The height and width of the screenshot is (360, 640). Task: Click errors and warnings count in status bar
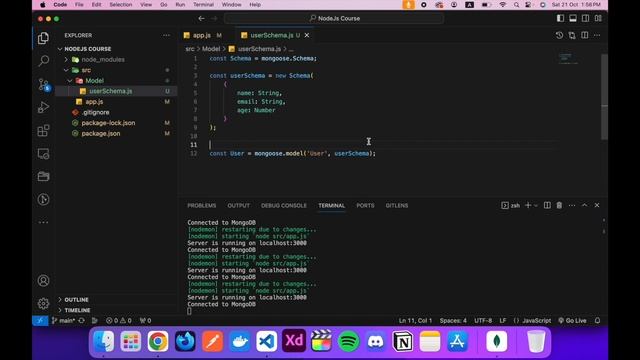point(119,320)
